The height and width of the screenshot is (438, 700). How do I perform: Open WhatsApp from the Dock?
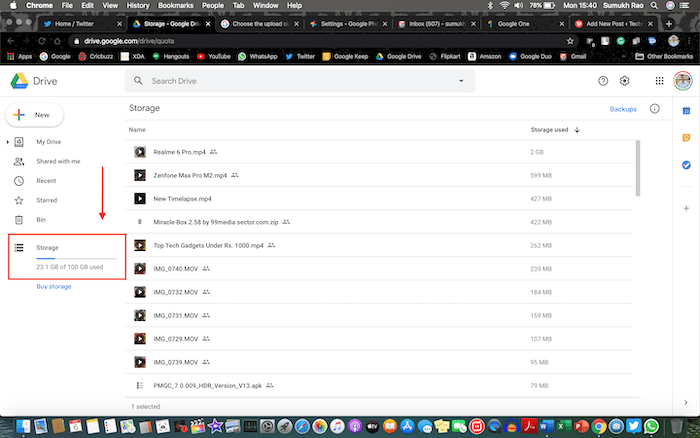tap(651, 426)
